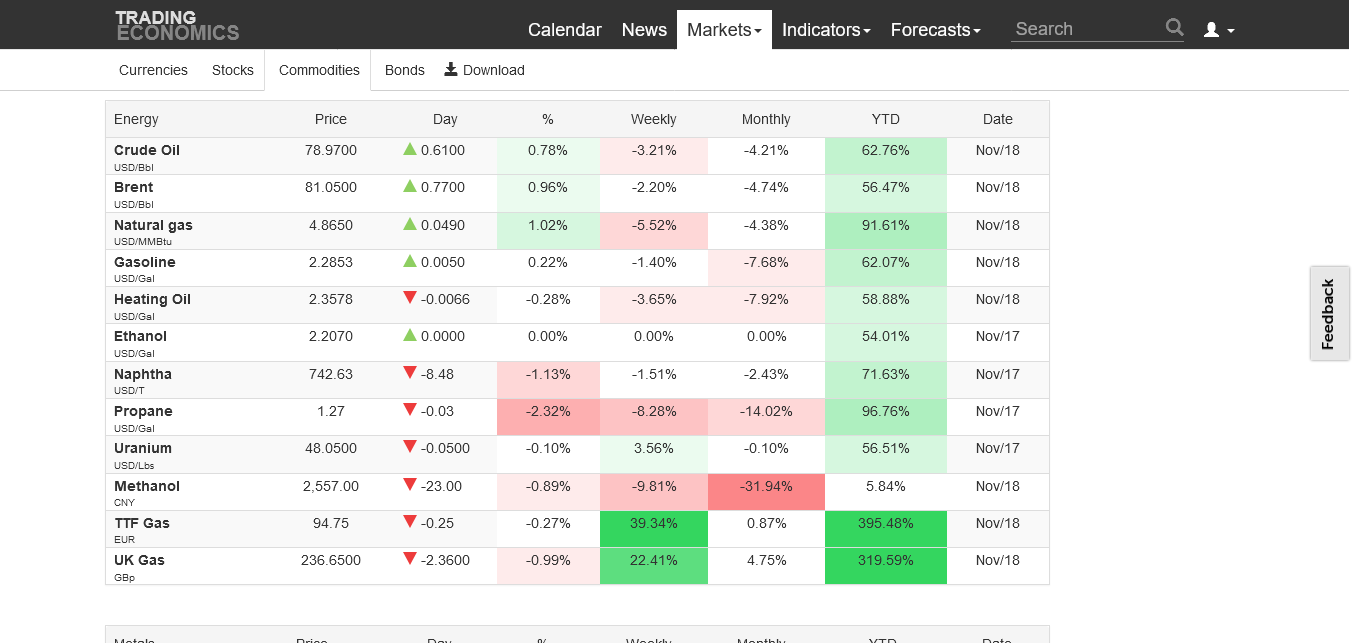The width and height of the screenshot is (1366, 643).
Task: Click red down arrow in Methanol row
Action: [x=410, y=485]
